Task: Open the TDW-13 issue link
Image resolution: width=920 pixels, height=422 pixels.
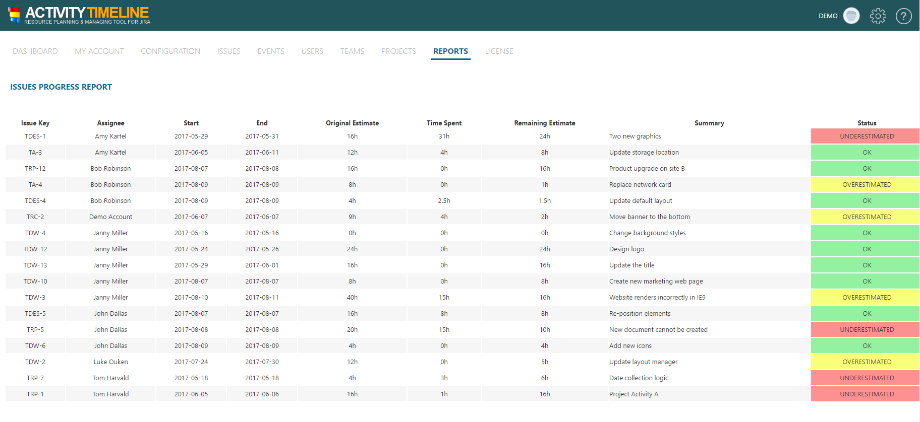Action: pyautogui.click(x=35, y=265)
